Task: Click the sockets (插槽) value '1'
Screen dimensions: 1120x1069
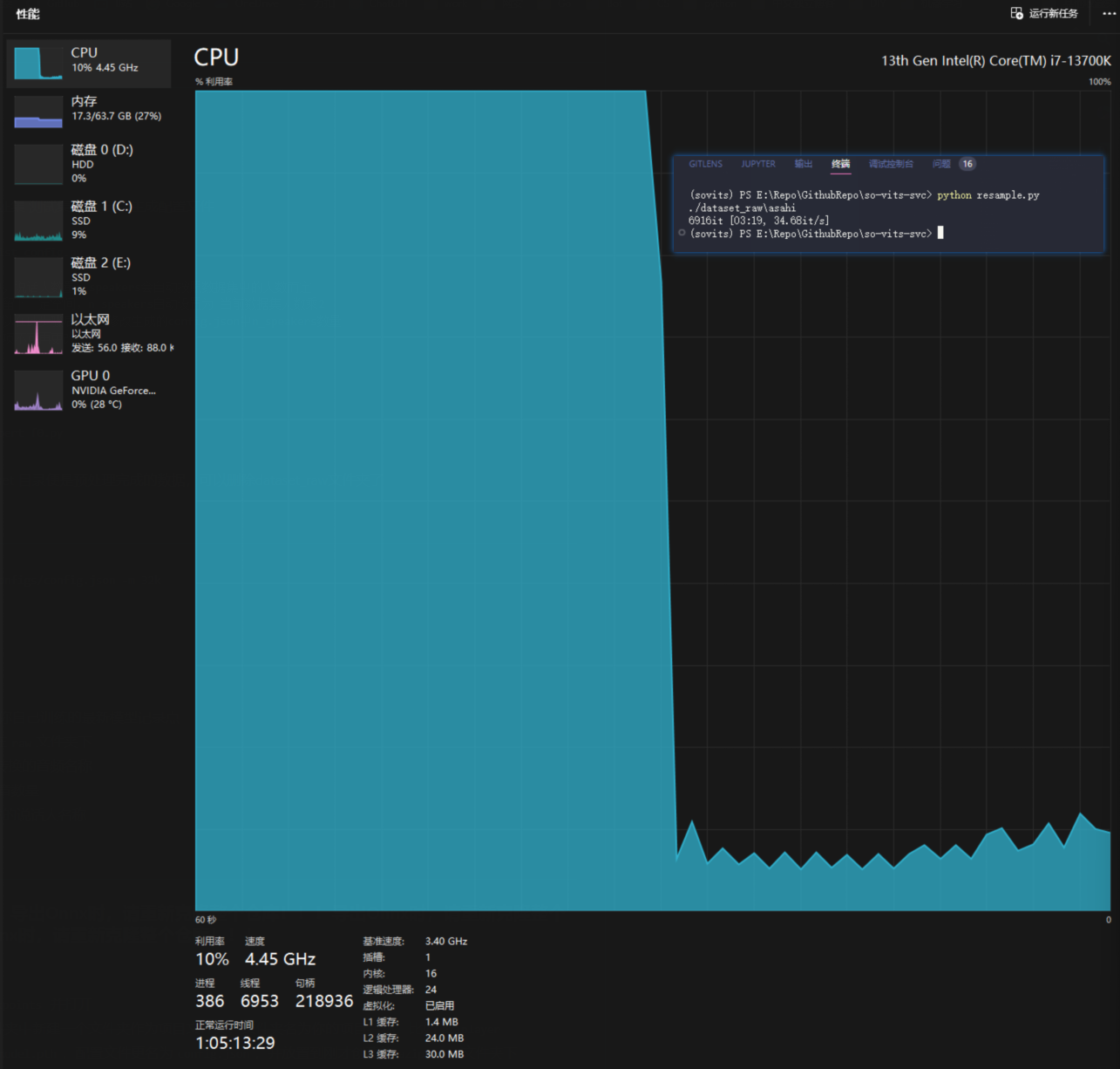Action: coord(428,957)
